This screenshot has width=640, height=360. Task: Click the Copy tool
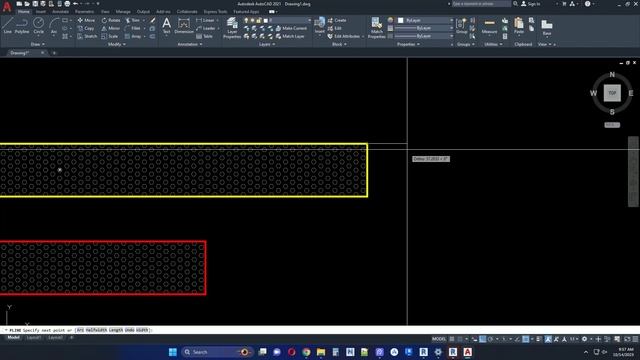pos(86,28)
